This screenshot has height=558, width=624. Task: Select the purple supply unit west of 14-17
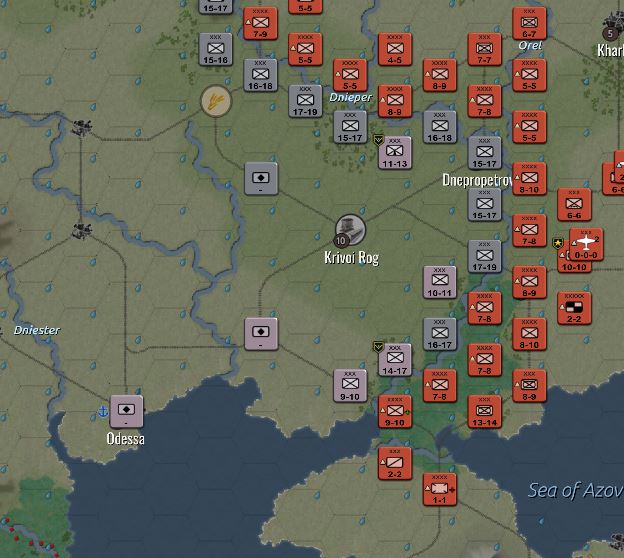(261, 334)
